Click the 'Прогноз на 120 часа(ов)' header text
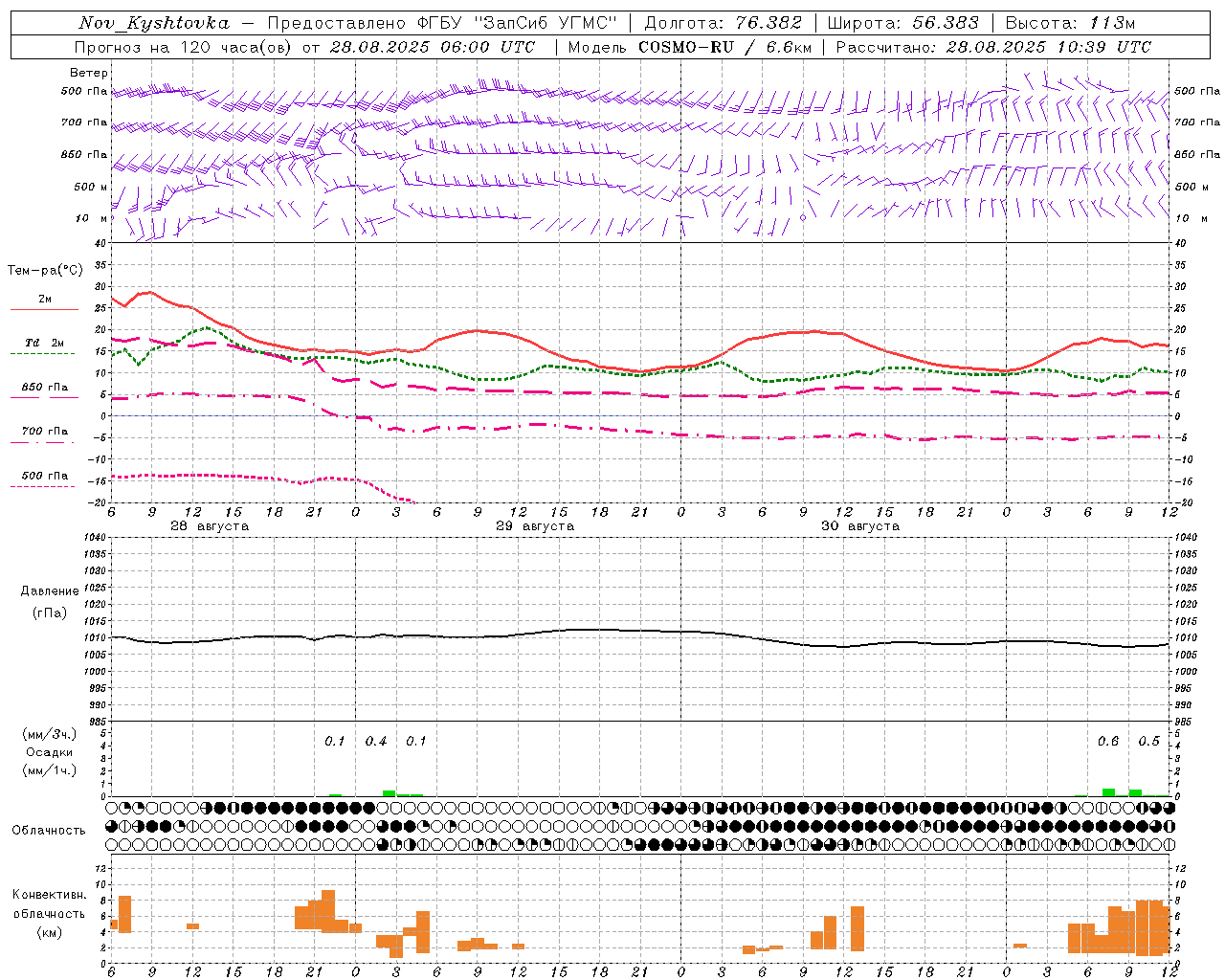Screen dimensions: 1225x980 click(184, 47)
